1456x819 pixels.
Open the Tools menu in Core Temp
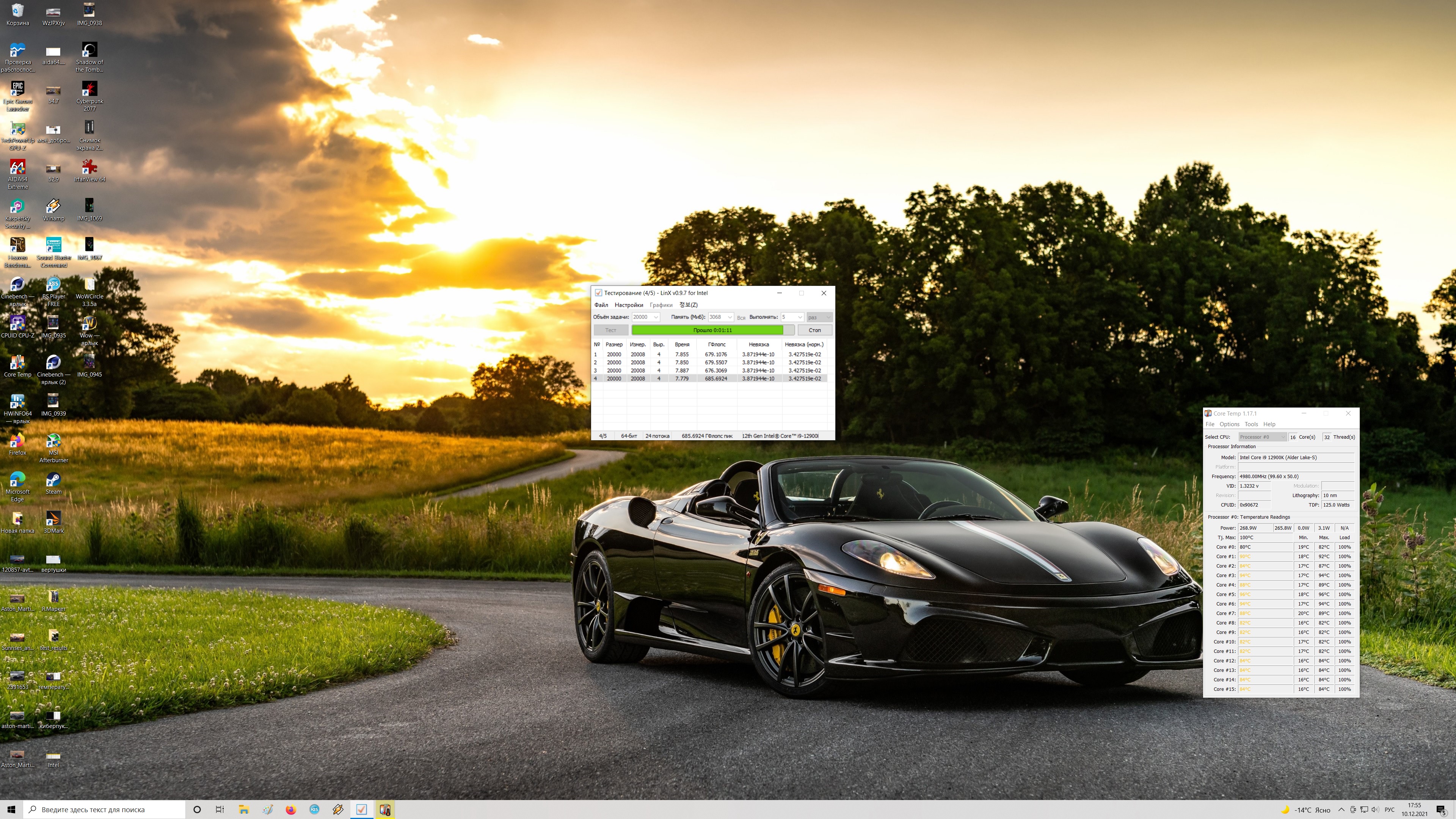coord(1251,425)
